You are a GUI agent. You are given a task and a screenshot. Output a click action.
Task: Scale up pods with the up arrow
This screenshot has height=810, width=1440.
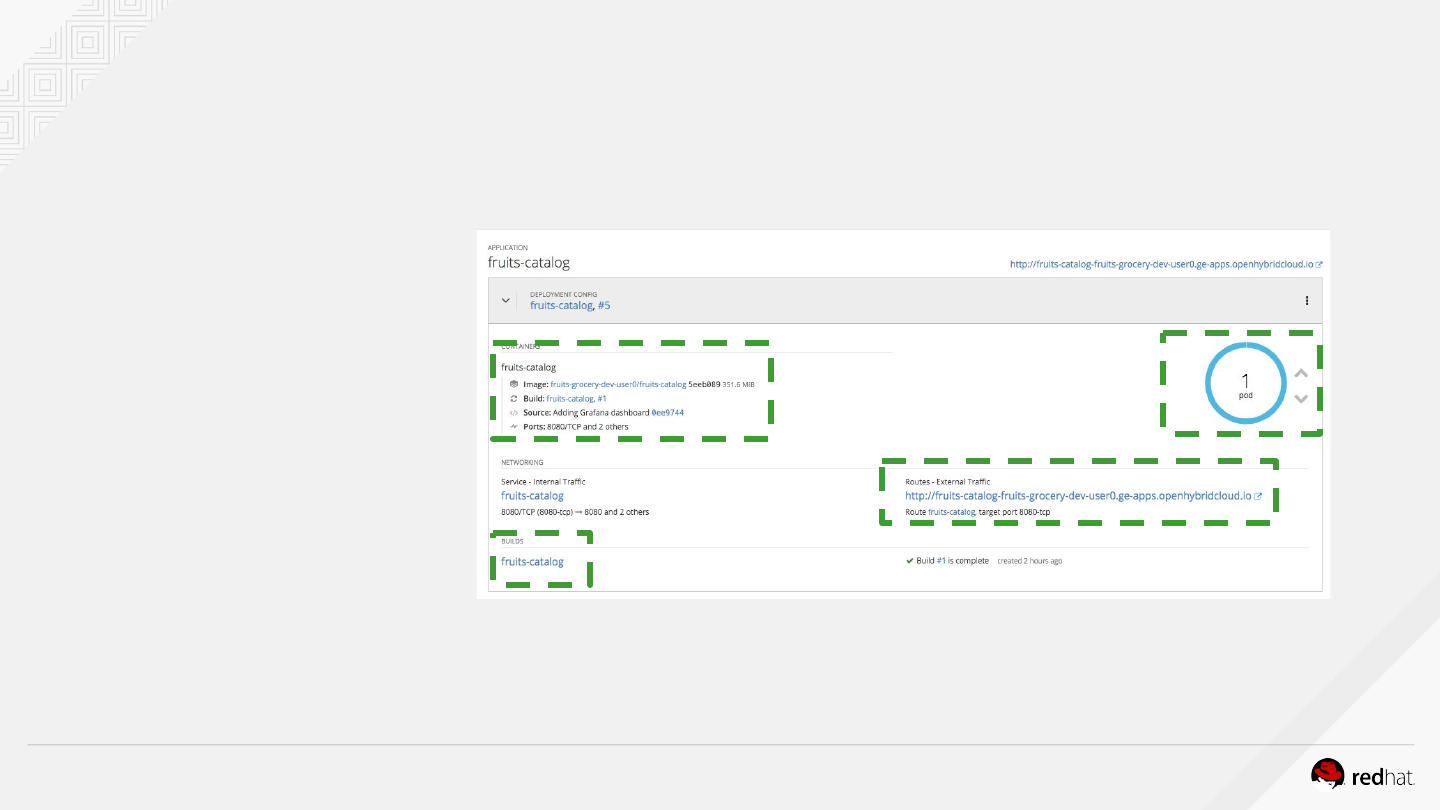1301,374
